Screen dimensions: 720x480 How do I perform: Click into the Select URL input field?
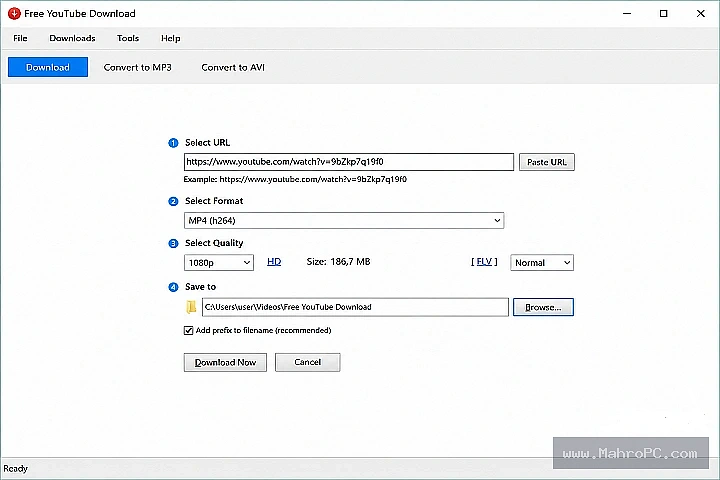(x=349, y=162)
